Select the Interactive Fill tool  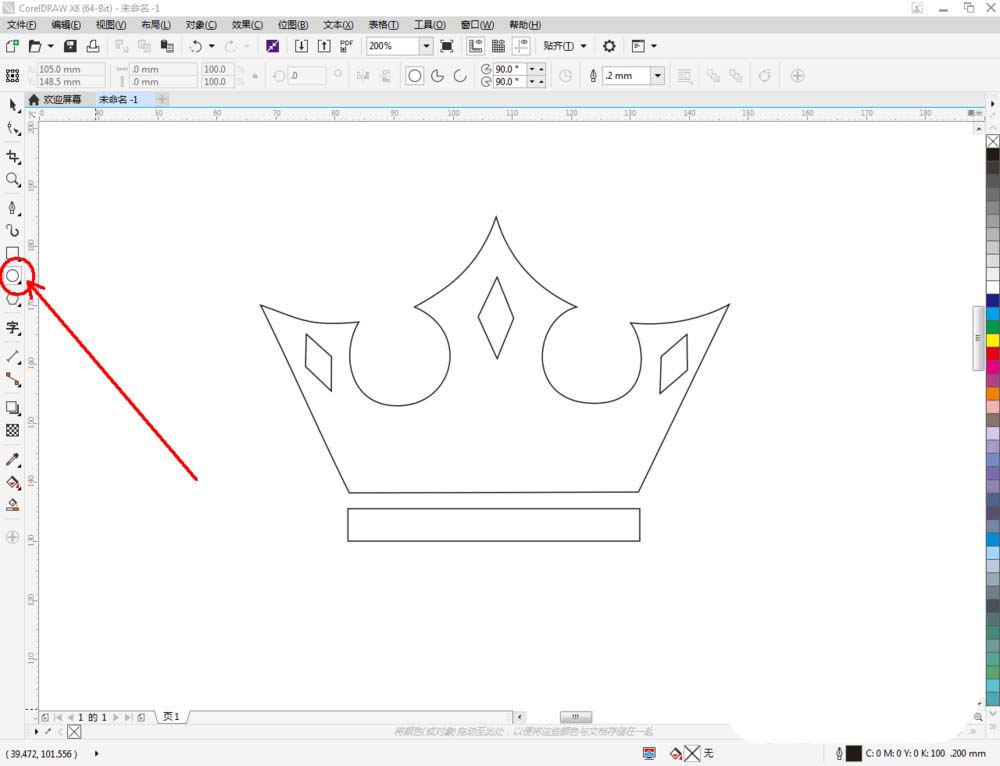[x=13, y=482]
